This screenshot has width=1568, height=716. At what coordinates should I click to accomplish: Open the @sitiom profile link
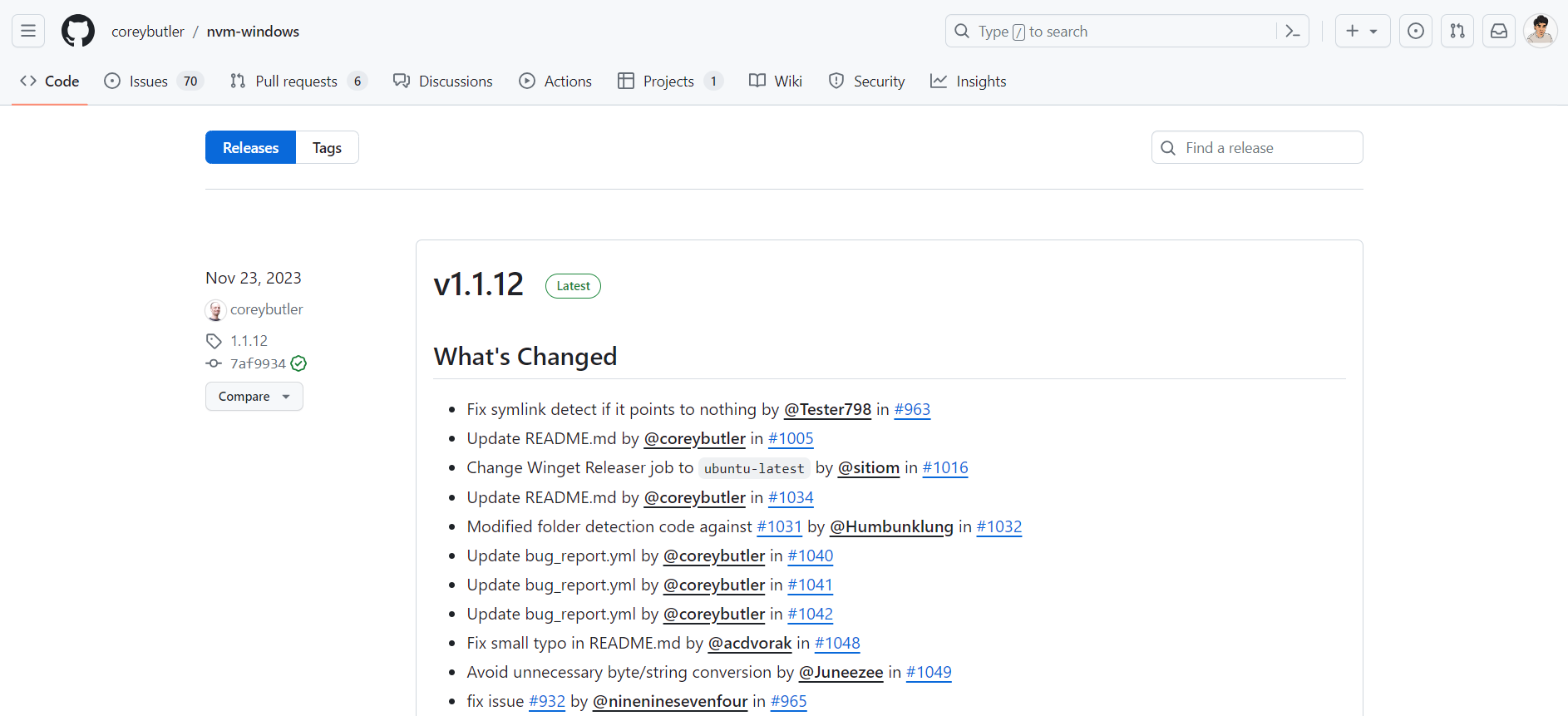click(x=869, y=467)
